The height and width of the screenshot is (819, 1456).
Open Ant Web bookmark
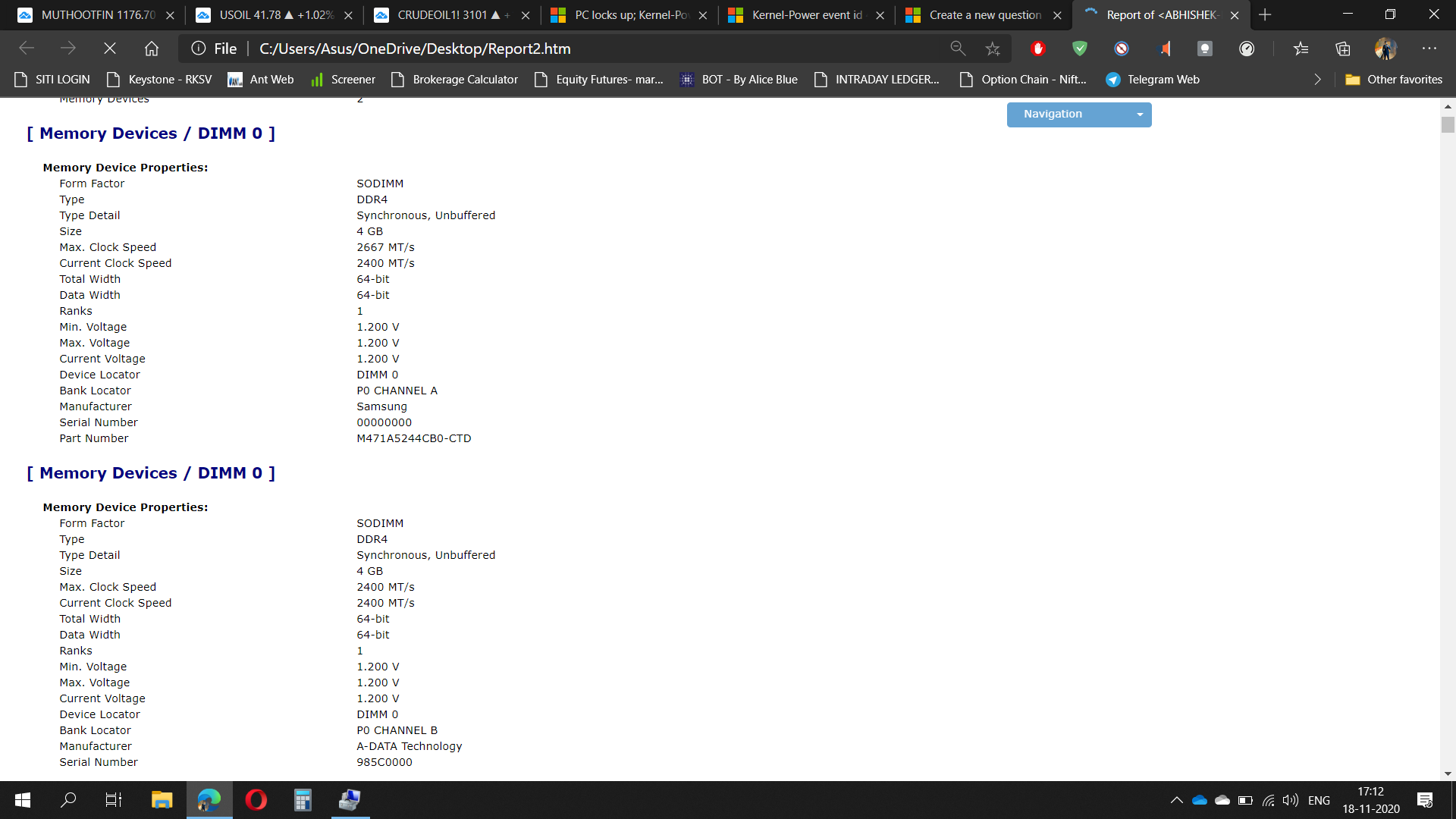coord(261,80)
